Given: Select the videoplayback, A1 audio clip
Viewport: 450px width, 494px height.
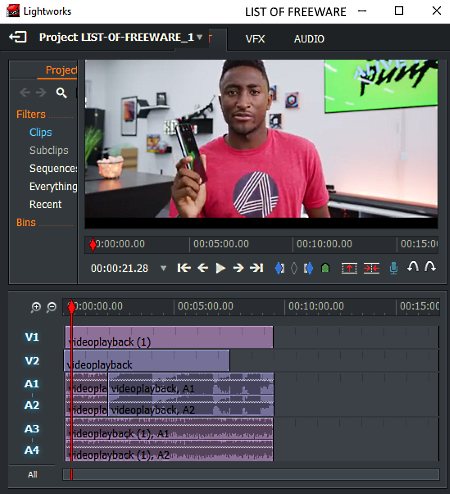Looking at the screenshot, I should [x=191, y=384].
